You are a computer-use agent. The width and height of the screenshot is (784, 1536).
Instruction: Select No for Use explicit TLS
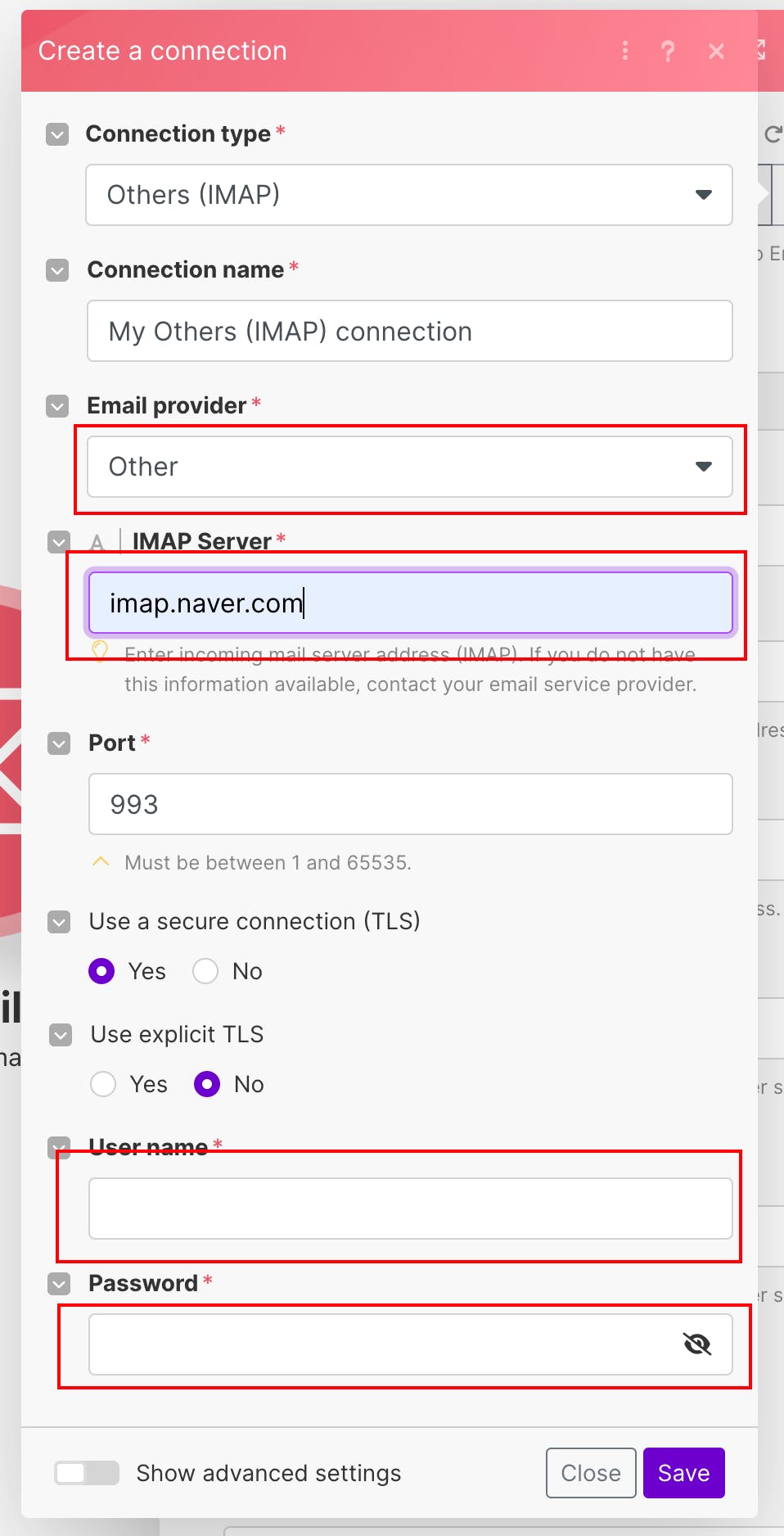(207, 1084)
